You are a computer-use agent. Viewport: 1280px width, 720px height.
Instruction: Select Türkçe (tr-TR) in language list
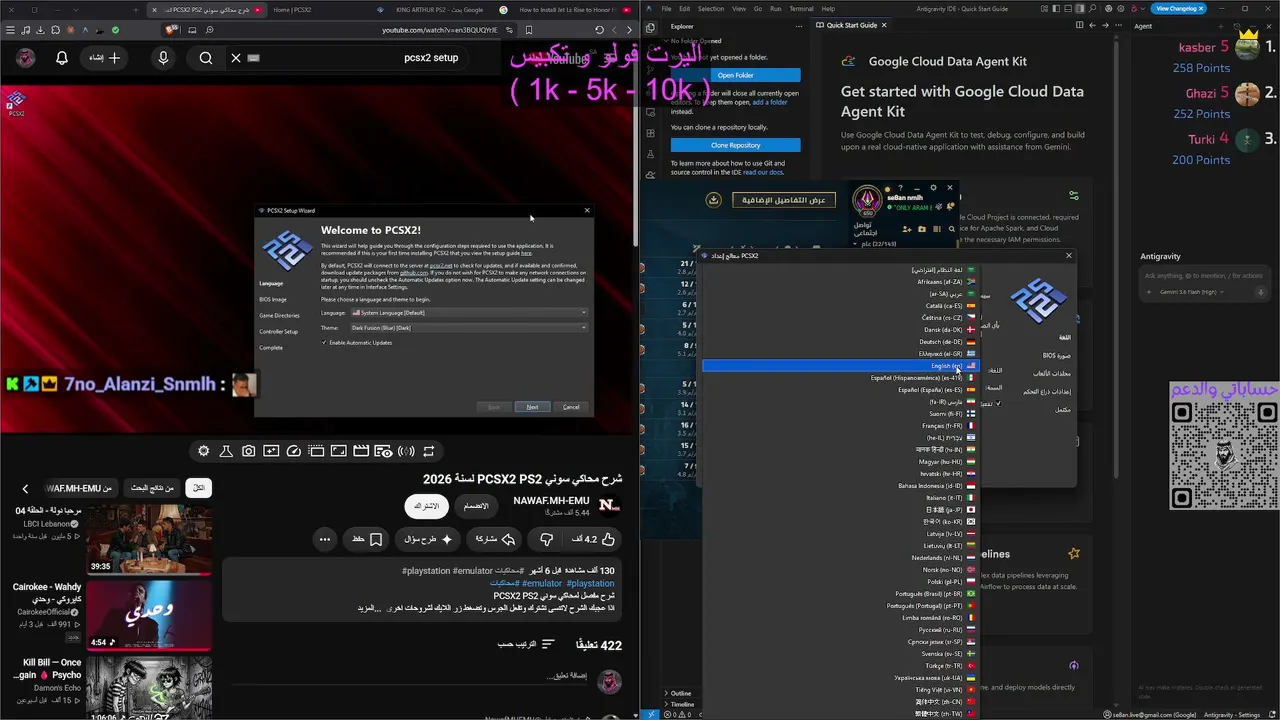pyautogui.click(x=840, y=666)
